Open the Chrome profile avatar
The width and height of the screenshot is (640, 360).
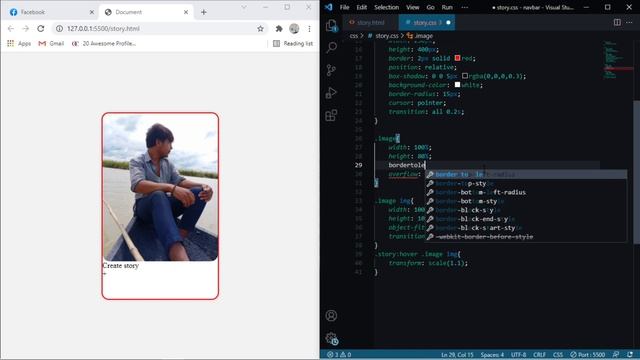pos(294,29)
